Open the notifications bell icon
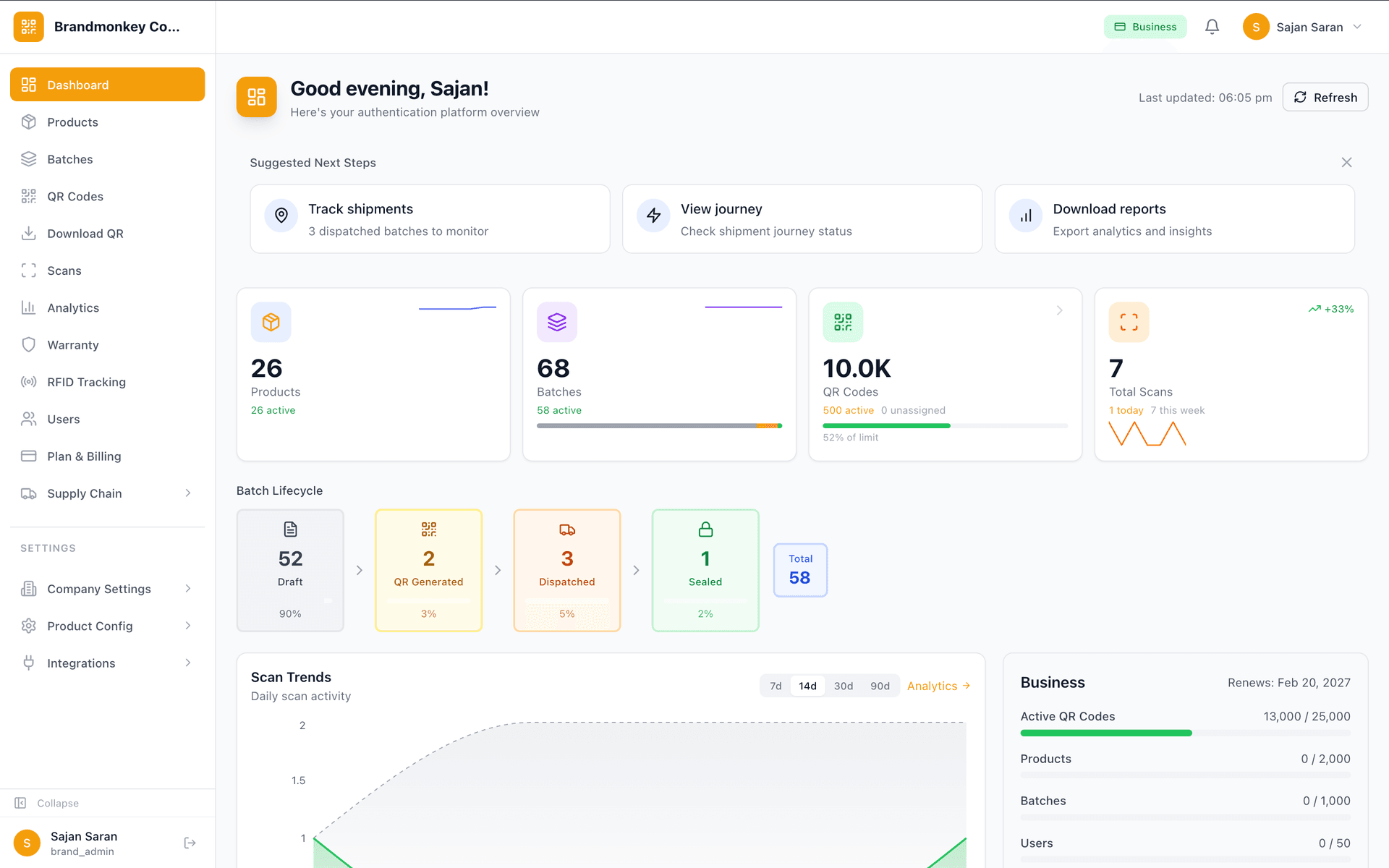1389x868 pixels. [x=1212, y=26]
